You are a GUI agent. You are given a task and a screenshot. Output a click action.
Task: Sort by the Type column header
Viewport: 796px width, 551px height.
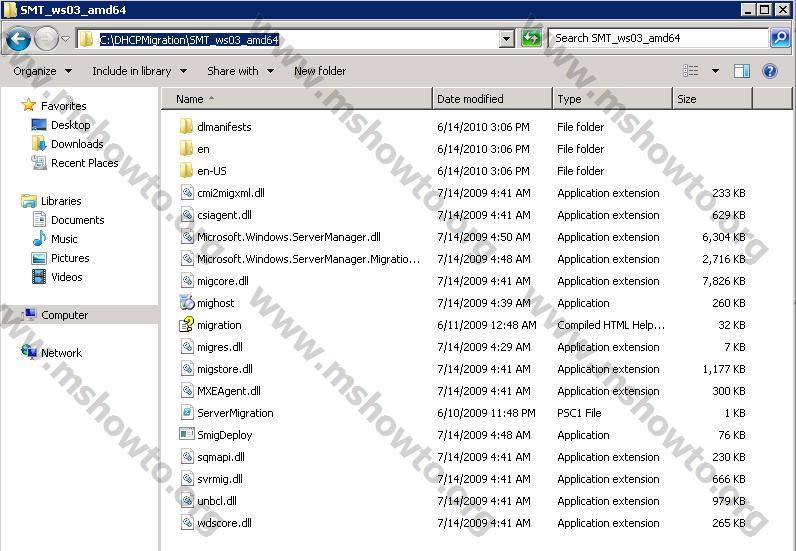[612, 99]
